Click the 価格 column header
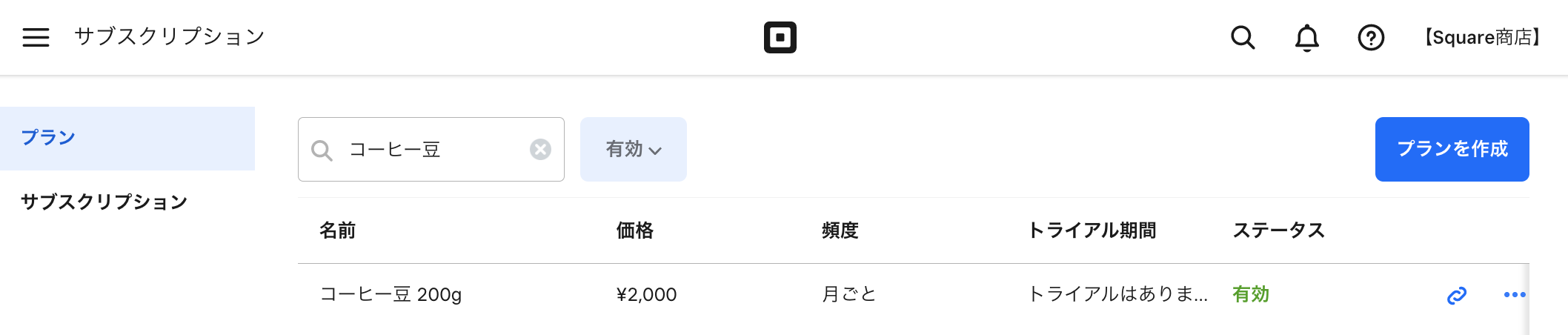1568x335 pixels. (x=634, y=230)
